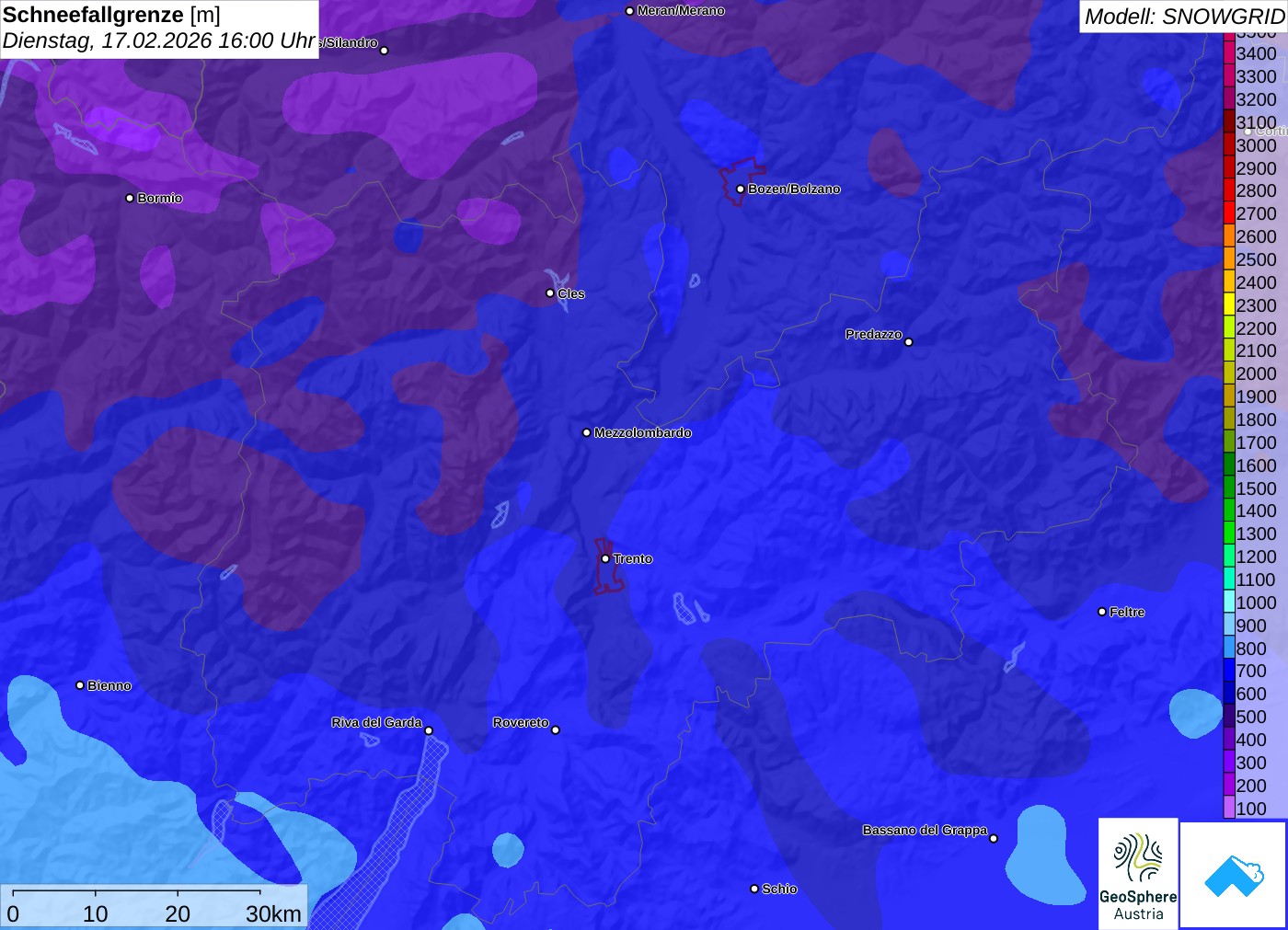The image size is (1288, 930).
Task: Click the Rovereto location marker
Action: click(555, 730)
